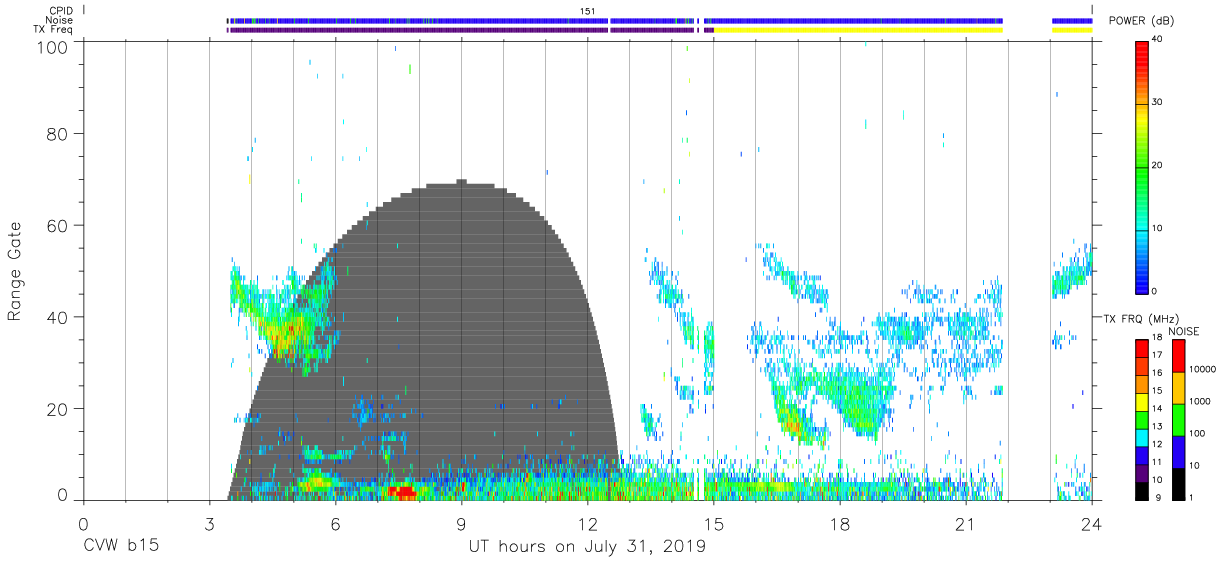
Task: Click the 6 tick on UT hours axis
Action: 335,525
